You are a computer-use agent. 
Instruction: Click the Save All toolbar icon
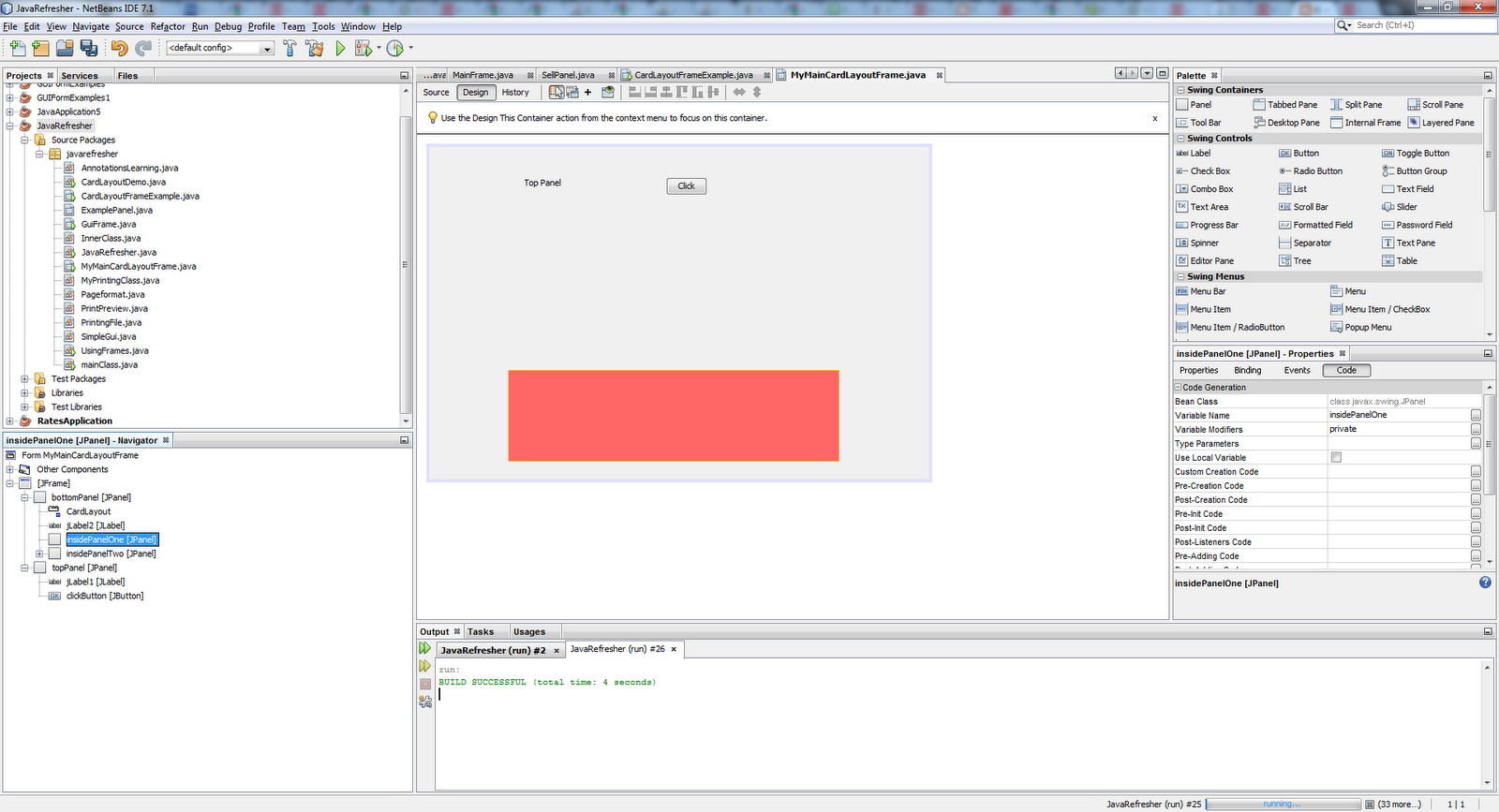(89, 48)
